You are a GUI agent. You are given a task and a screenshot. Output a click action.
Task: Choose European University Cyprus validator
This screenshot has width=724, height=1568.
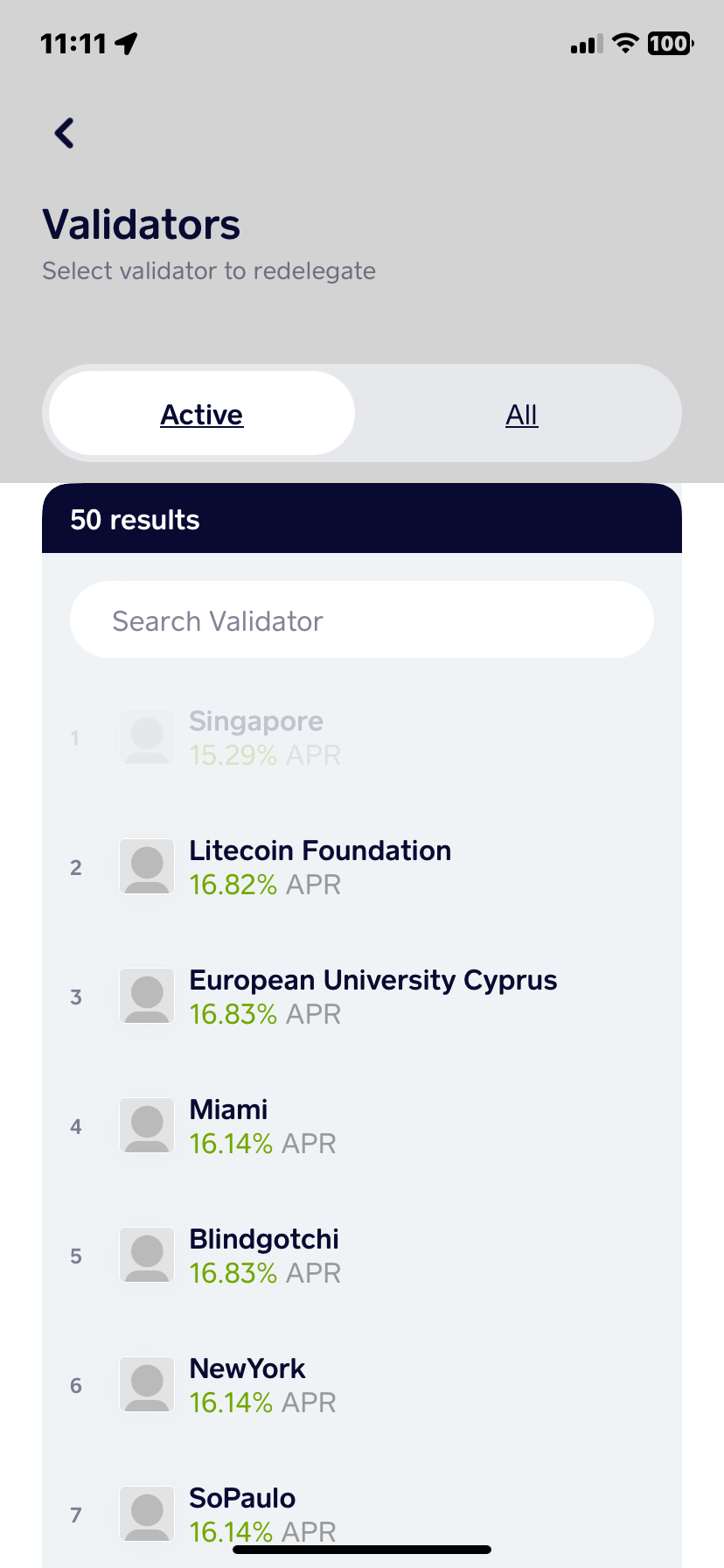click(x=362, y=996)
